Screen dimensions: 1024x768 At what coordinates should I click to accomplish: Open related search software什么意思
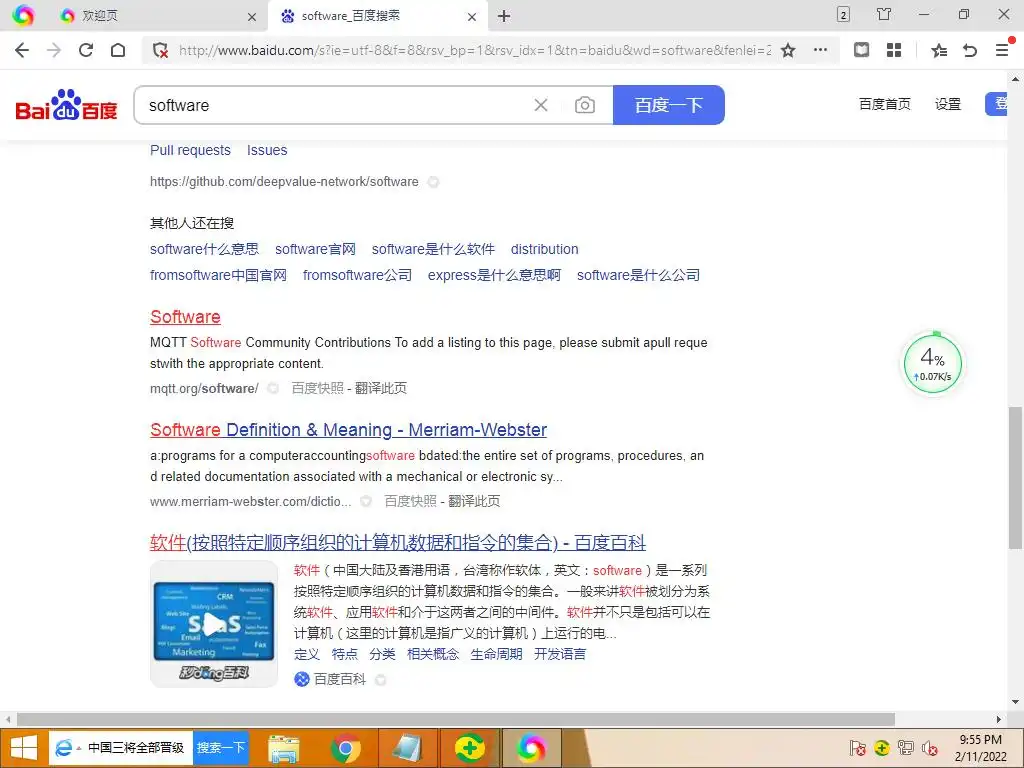tap(204, 249)
